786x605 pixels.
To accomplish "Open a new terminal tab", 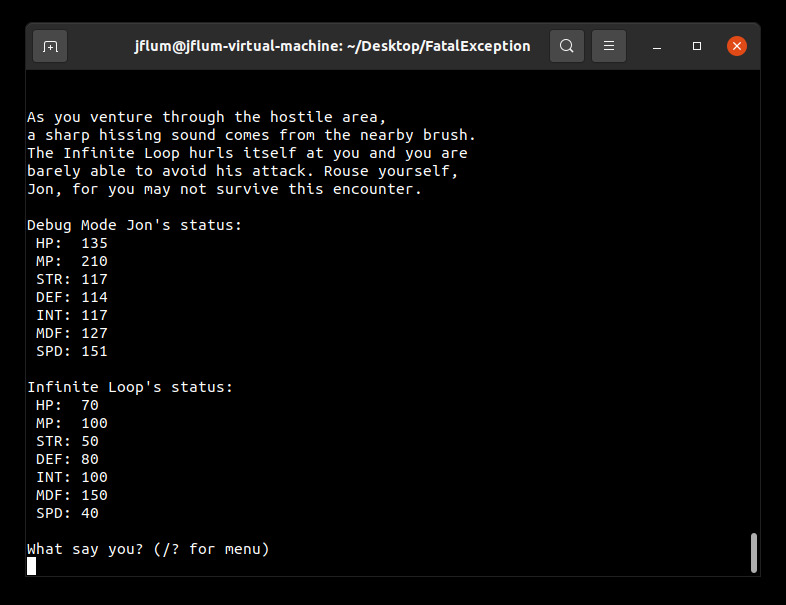I will coord(50,46).
